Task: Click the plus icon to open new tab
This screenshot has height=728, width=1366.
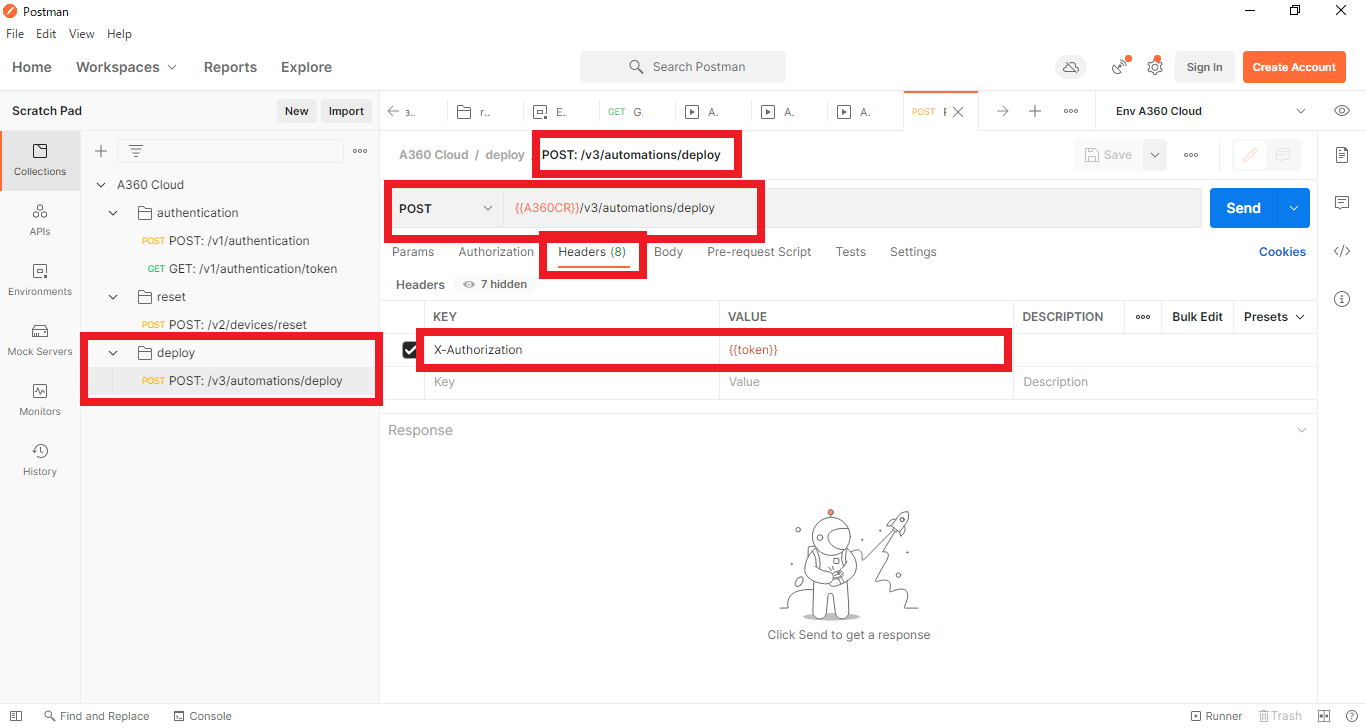Action: pos(1035,111)
